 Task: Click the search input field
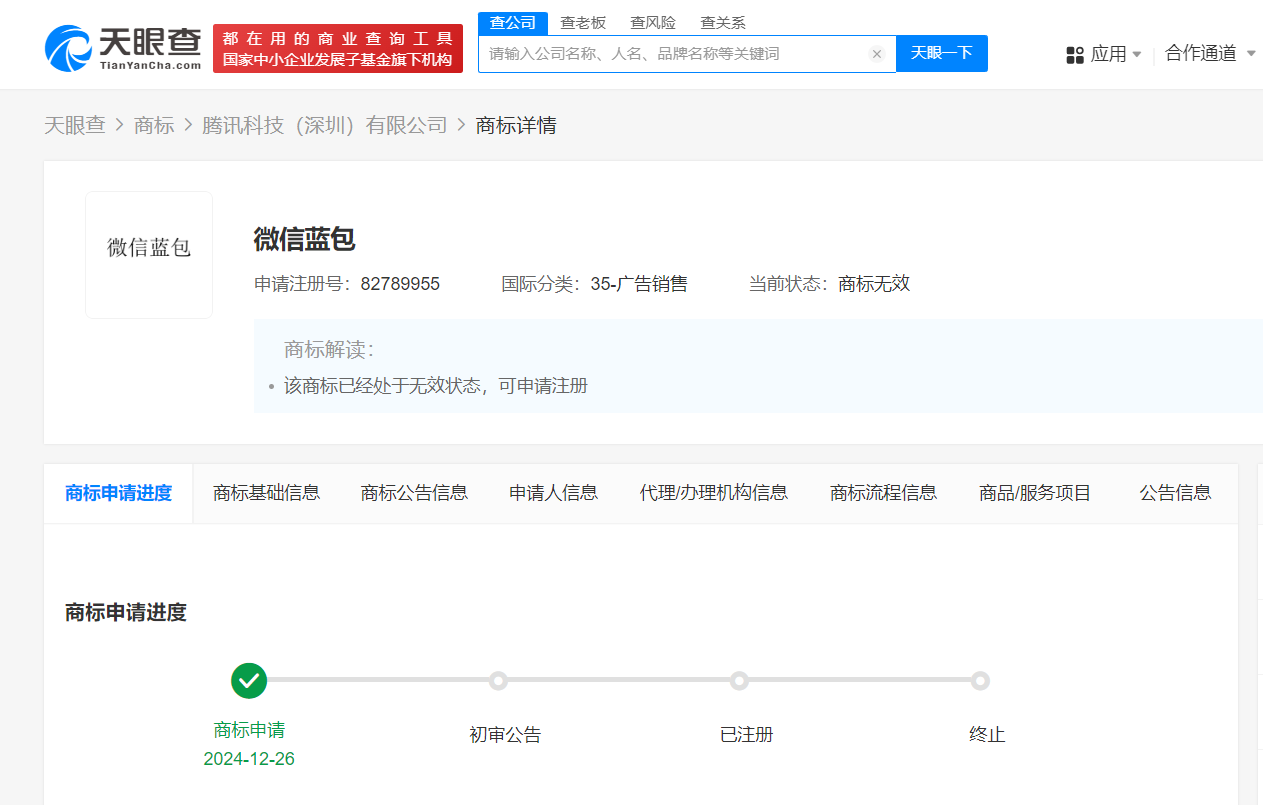point(660,54)
